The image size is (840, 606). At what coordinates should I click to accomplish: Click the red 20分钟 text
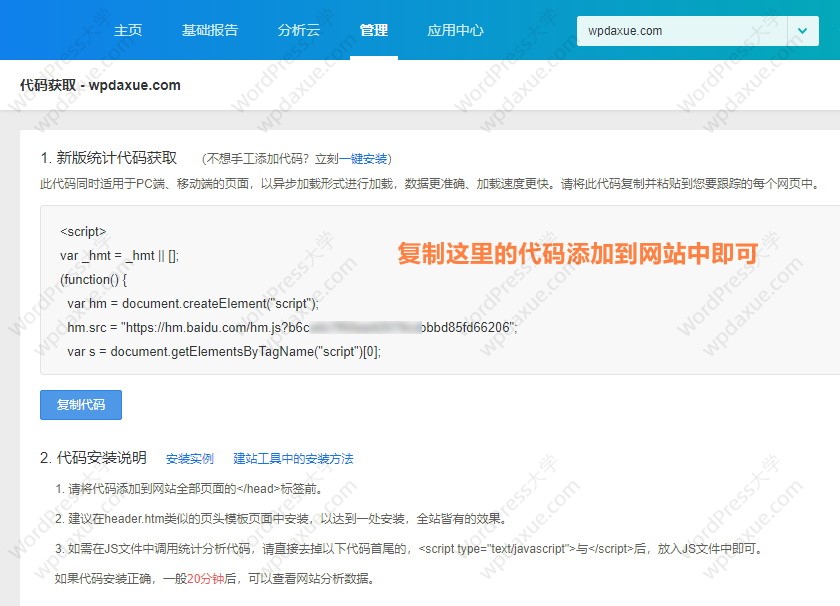[x=206, y=579]
